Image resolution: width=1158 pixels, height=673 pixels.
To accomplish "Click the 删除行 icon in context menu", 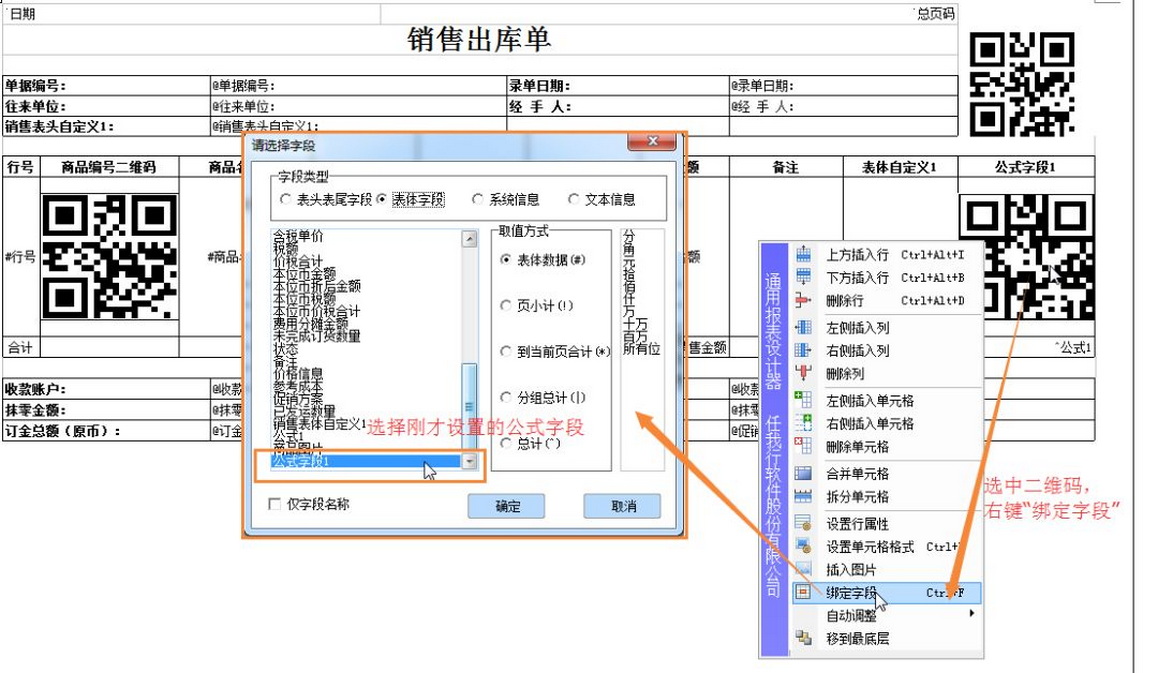I will click(803, 301).
